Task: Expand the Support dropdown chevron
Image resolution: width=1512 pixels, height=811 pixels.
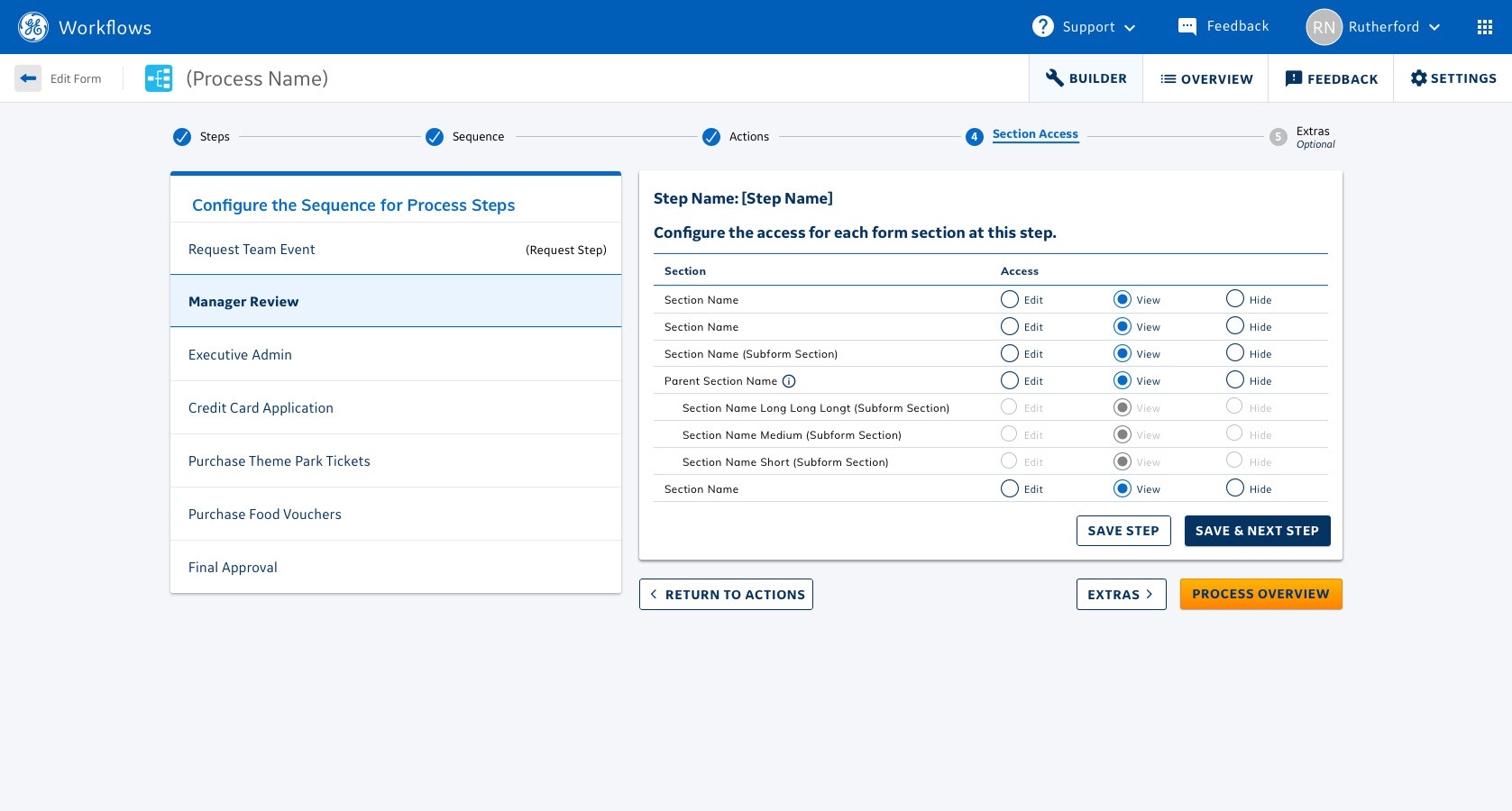Action: 1130,28
